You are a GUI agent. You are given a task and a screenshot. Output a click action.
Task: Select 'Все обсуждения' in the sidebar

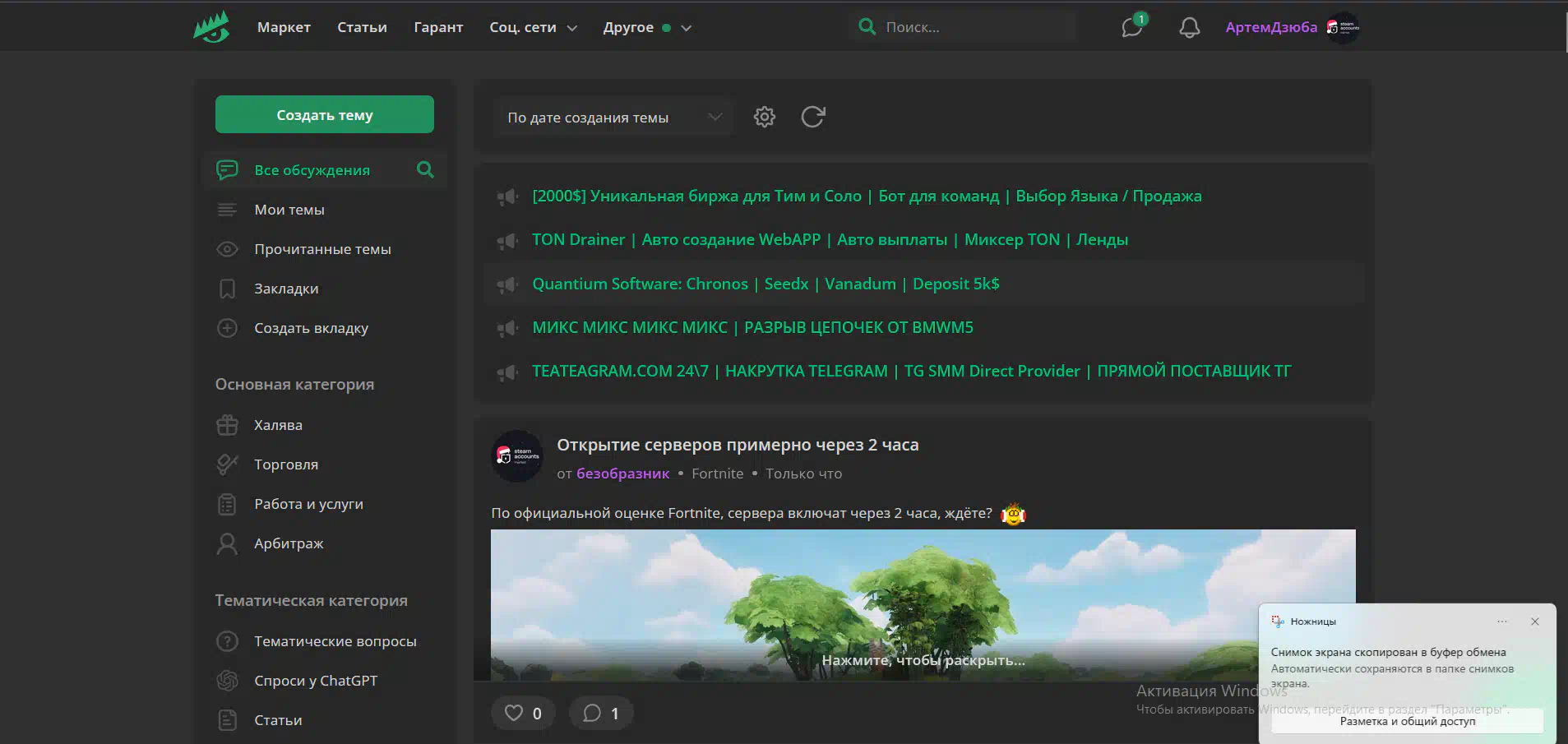(312, 170)
